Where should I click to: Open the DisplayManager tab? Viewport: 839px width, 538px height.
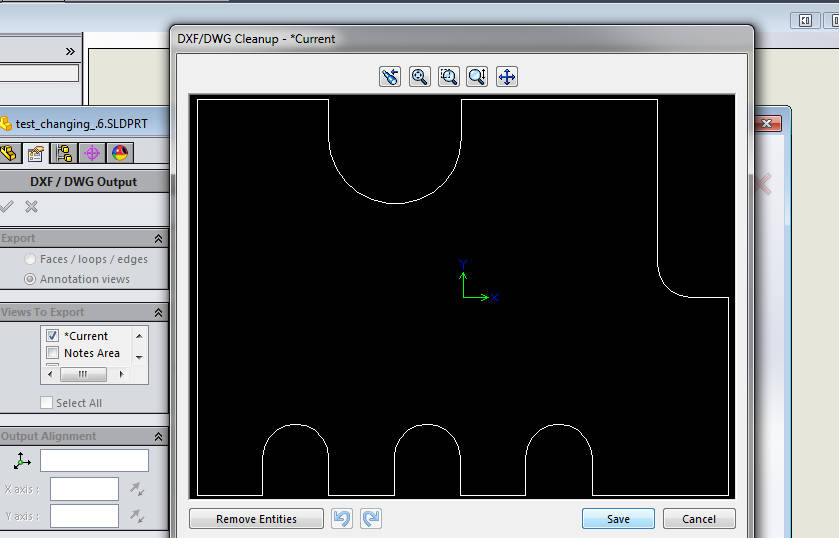coord(120,153)
